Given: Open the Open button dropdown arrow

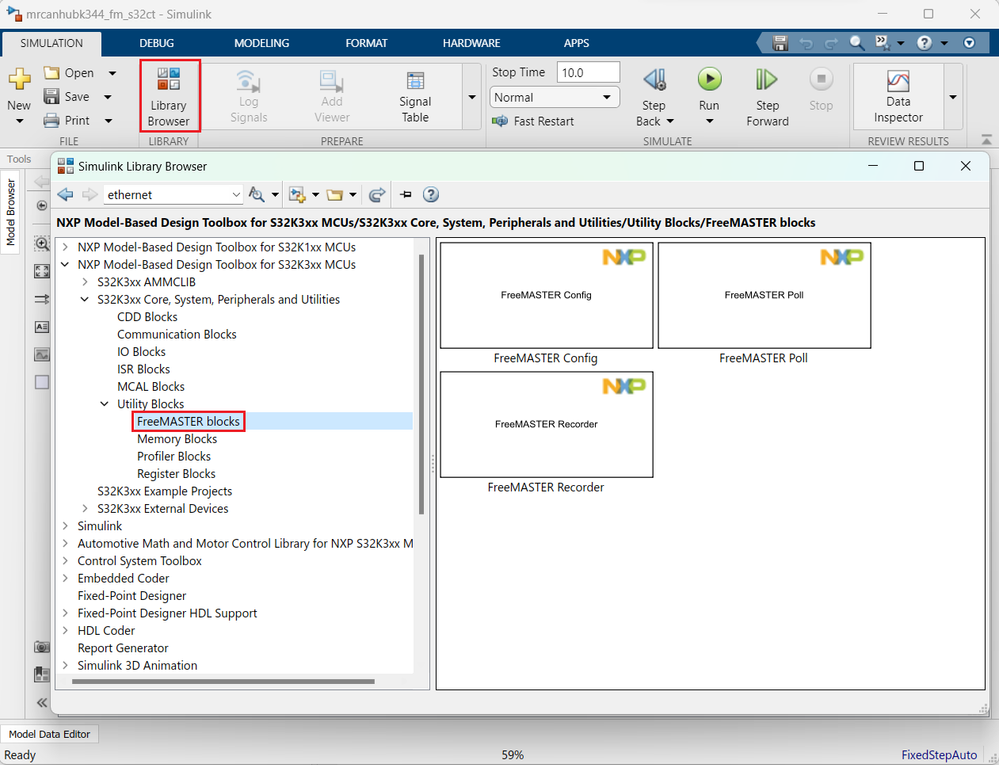Looking at the screenshot, I should pyautogui.click(x=112, y=73).
